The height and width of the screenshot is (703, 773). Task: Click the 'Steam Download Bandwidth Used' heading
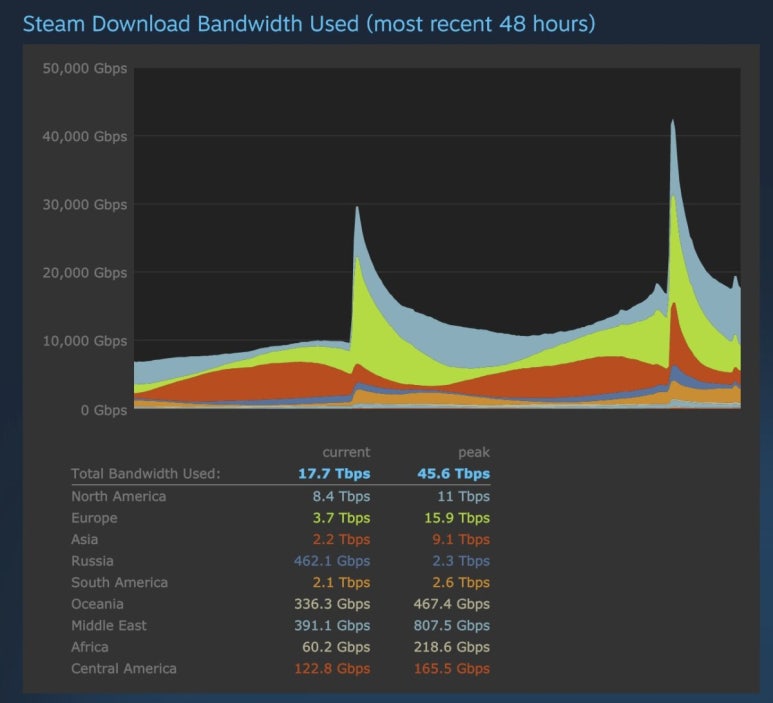click(309, 24)
